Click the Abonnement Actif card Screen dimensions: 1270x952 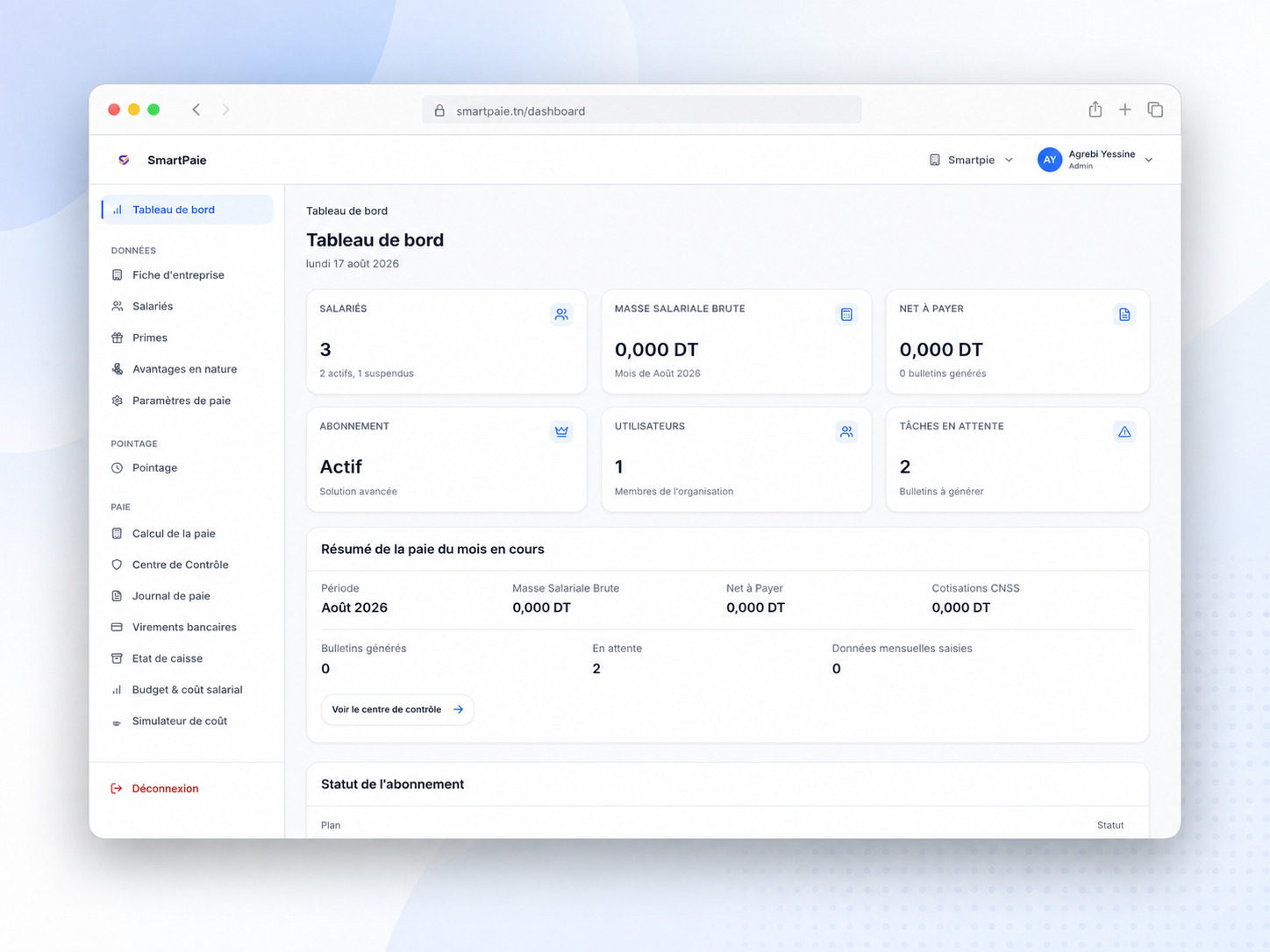[x=446, y=459]
